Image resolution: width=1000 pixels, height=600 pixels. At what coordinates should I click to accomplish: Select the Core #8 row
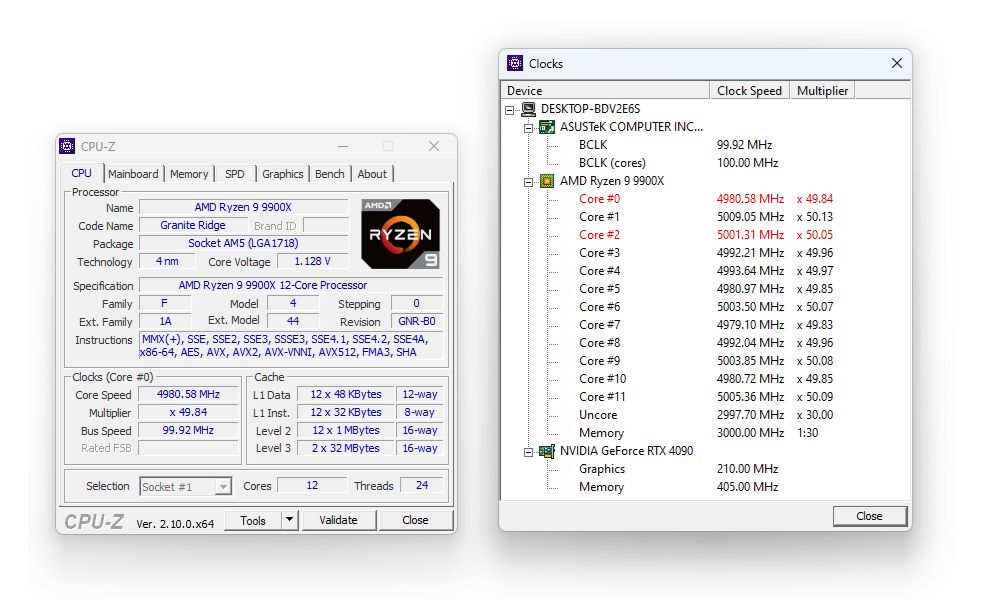[x=706, y=342]
